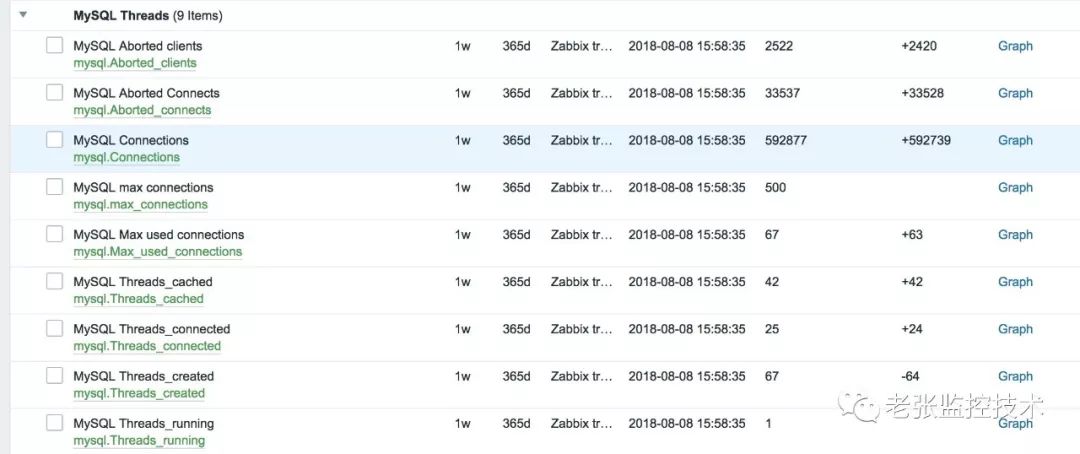Click the change value +24

pyautogui.click(x=912, y=329)
